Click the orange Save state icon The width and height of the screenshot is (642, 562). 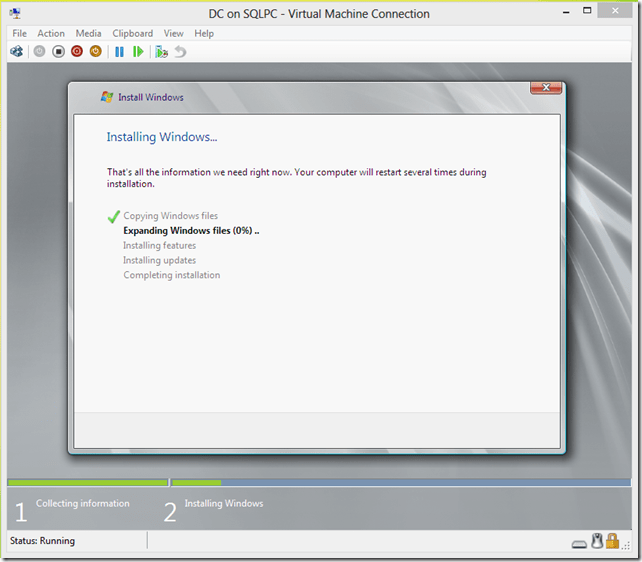click(96, 51)
